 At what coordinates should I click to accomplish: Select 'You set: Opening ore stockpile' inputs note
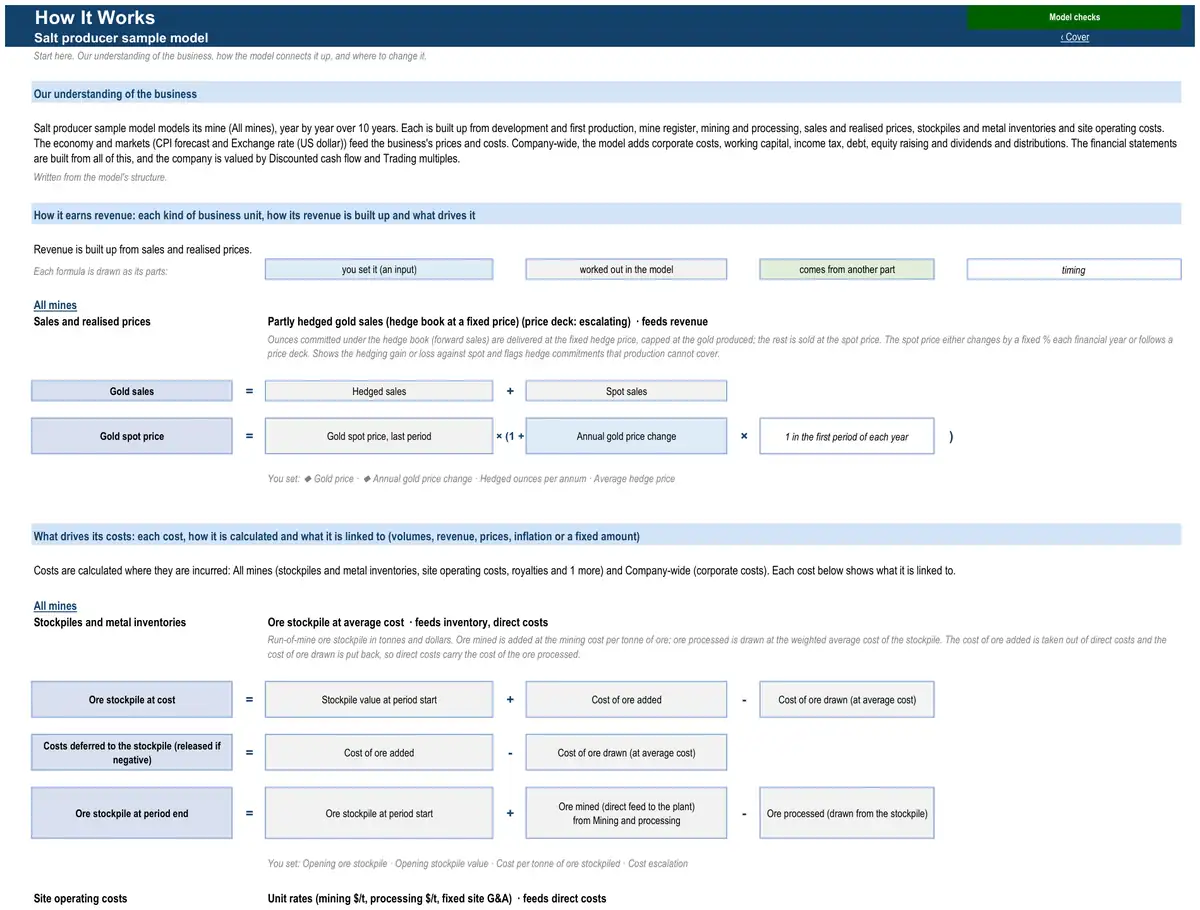478,863
